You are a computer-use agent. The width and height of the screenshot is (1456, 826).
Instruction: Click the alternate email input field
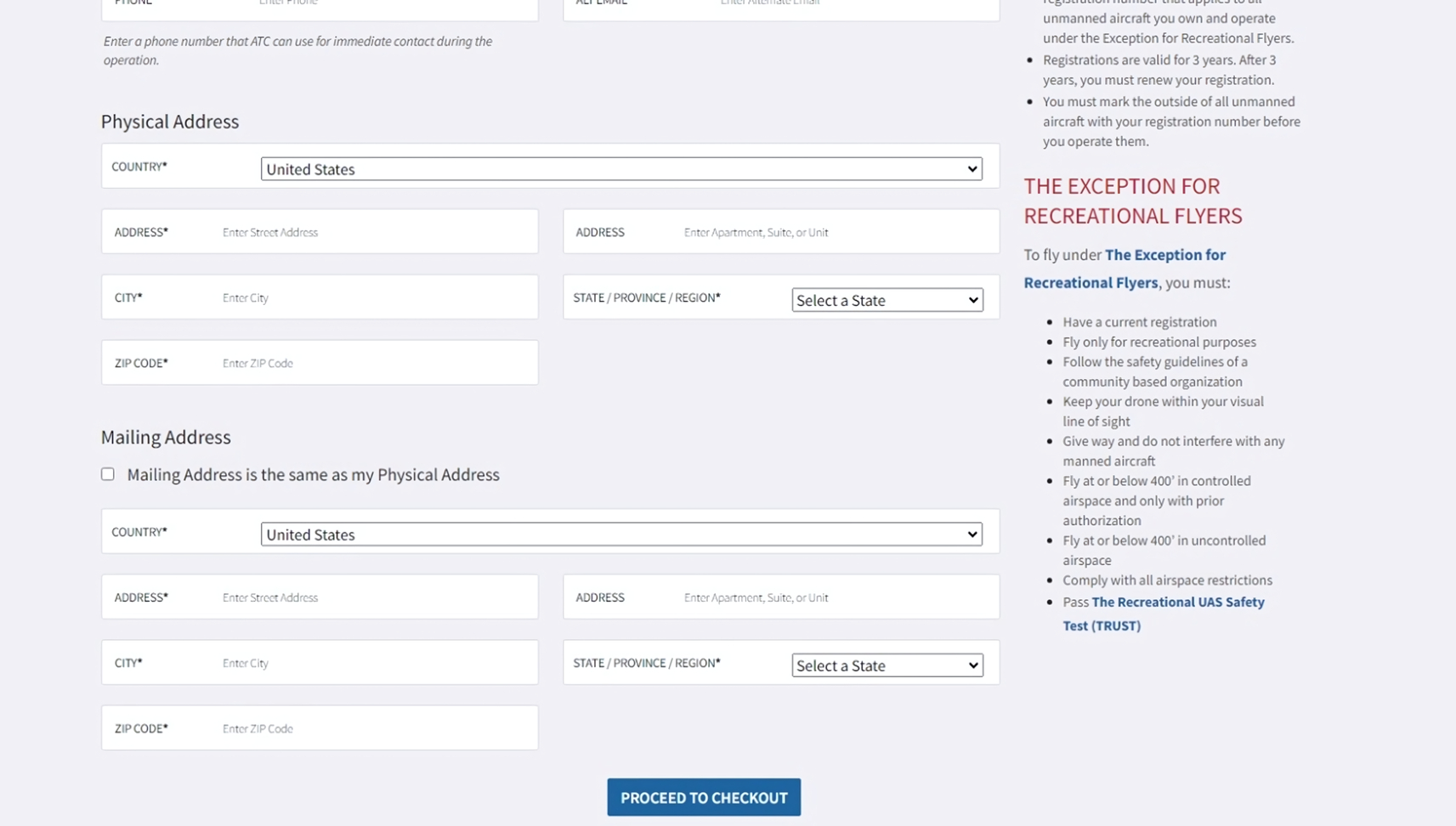pos(850,4)
